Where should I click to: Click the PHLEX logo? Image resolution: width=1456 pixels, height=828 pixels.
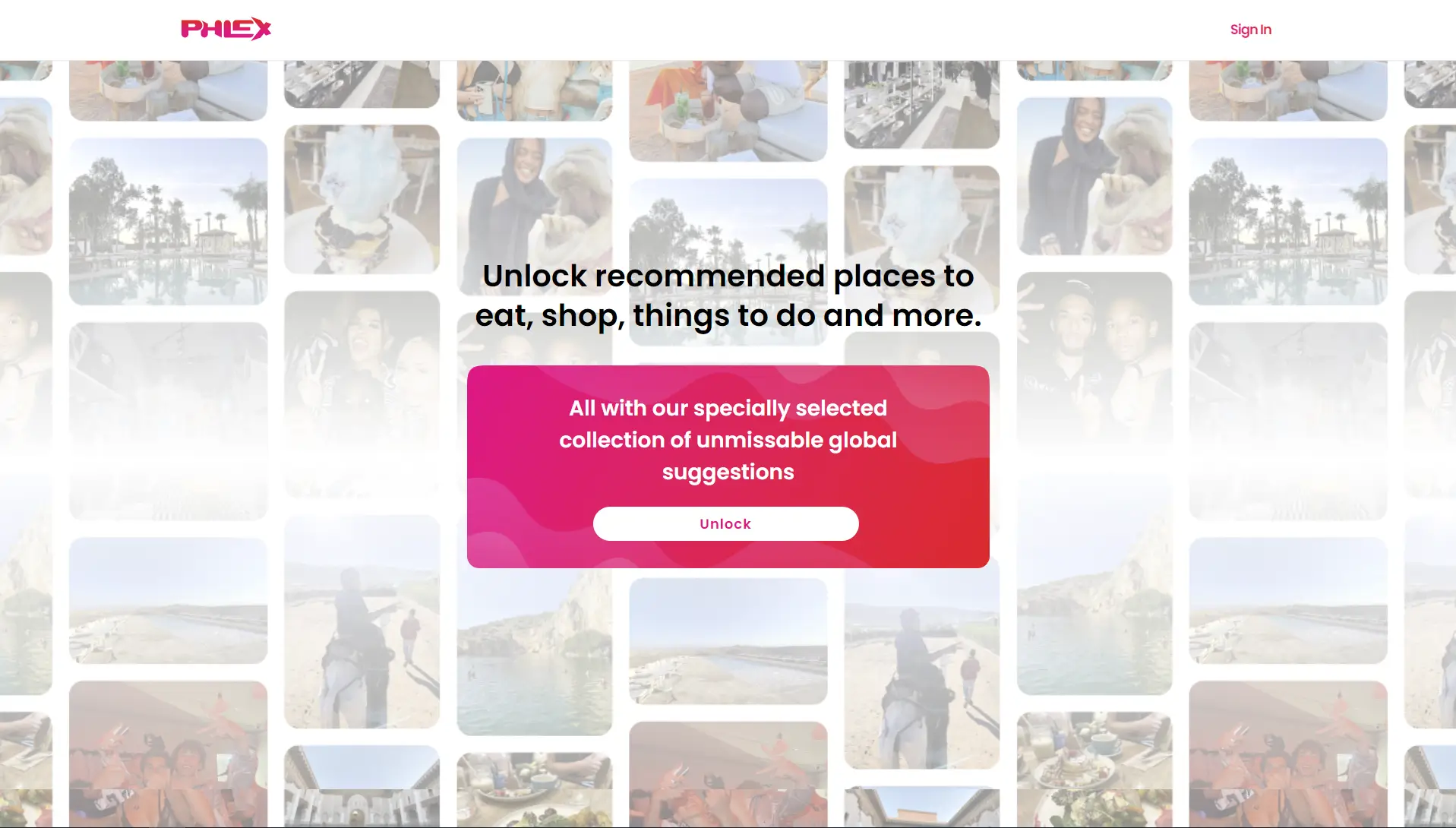pyautogui.click(x=226, y=29)
